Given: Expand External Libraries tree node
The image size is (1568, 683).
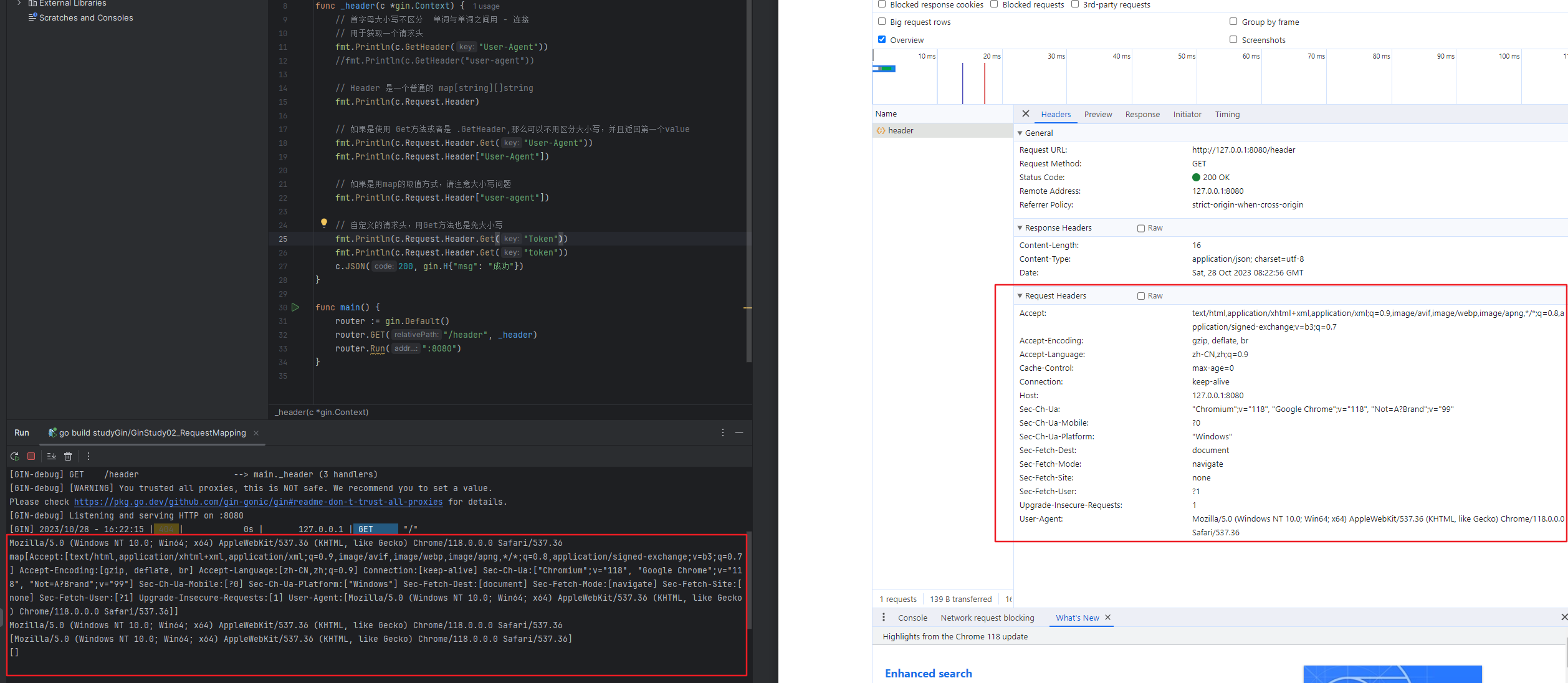Looking at the screenshot, I should [x=19, y=3].
